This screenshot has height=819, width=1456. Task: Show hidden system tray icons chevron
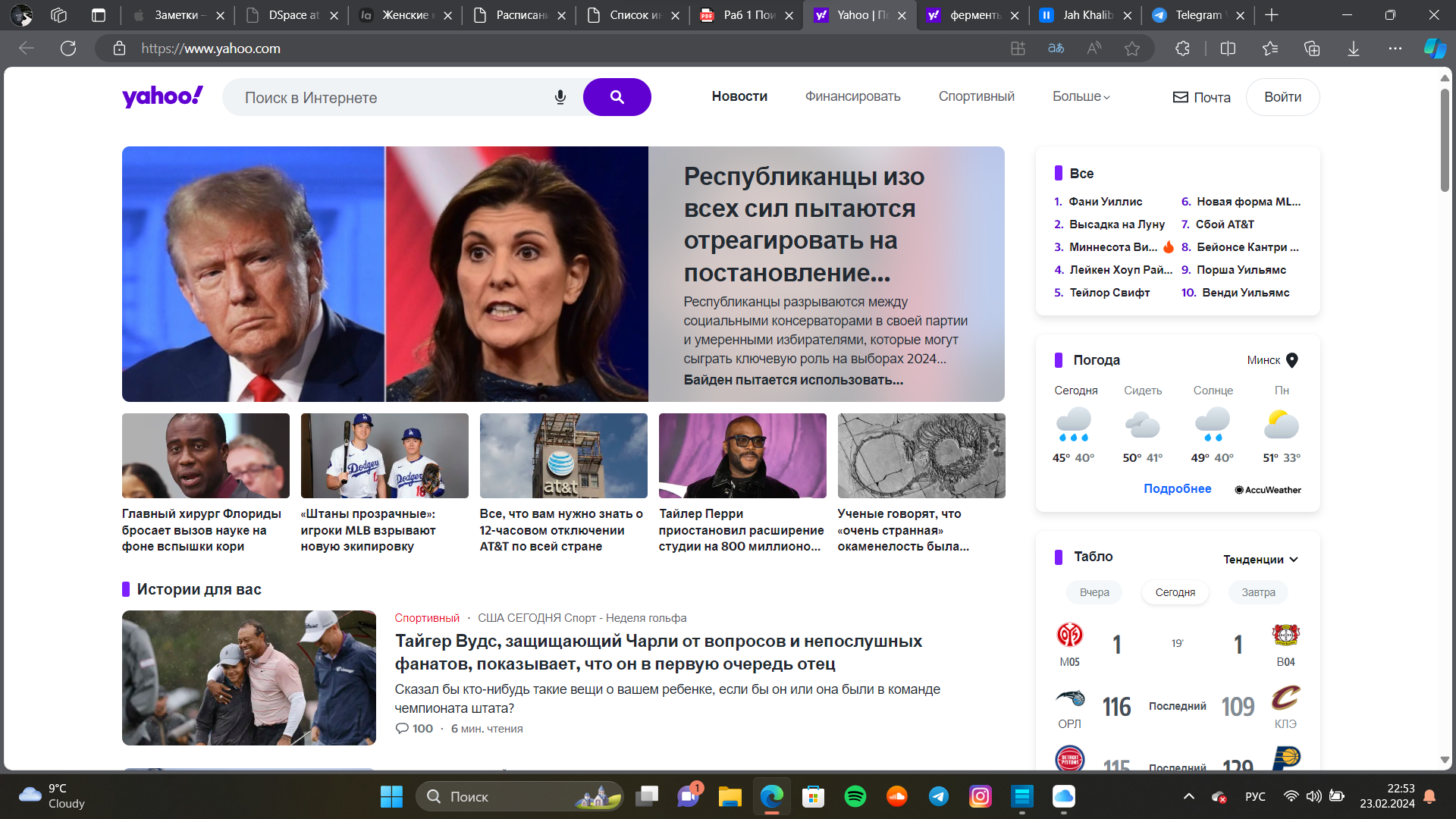[x=1189, y=796]
